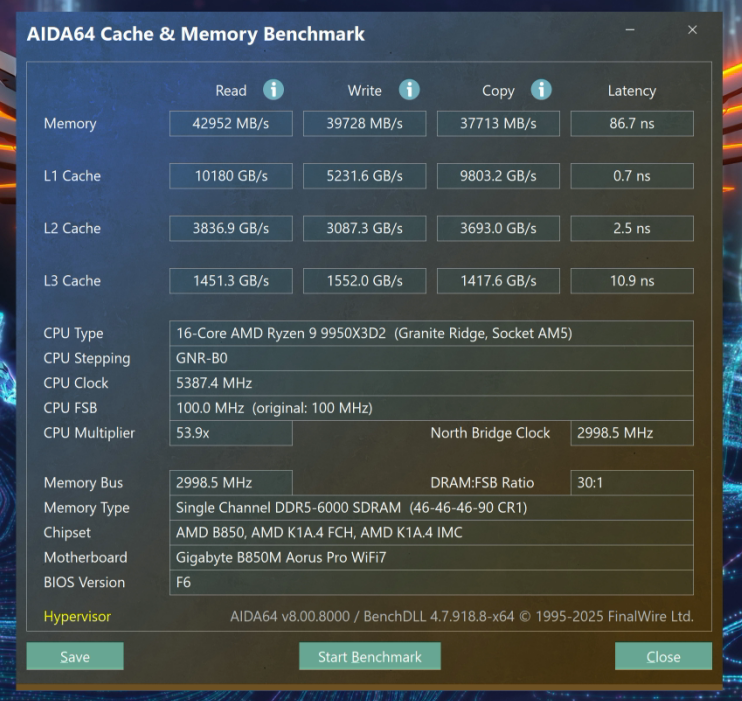Select the L1 Cache latency 0.7 ns
Viewport: 742px width, 701px height.
[x=632, y=176]
